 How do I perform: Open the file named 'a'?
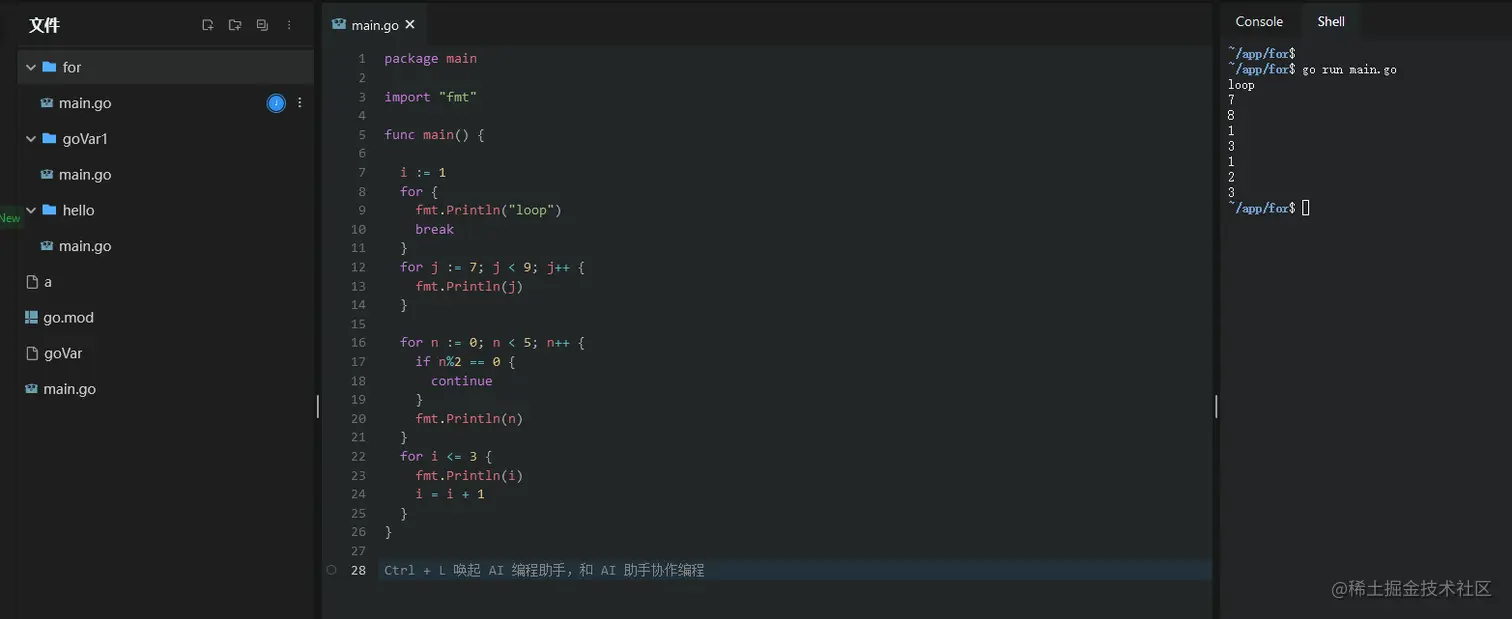click(166, 282)
